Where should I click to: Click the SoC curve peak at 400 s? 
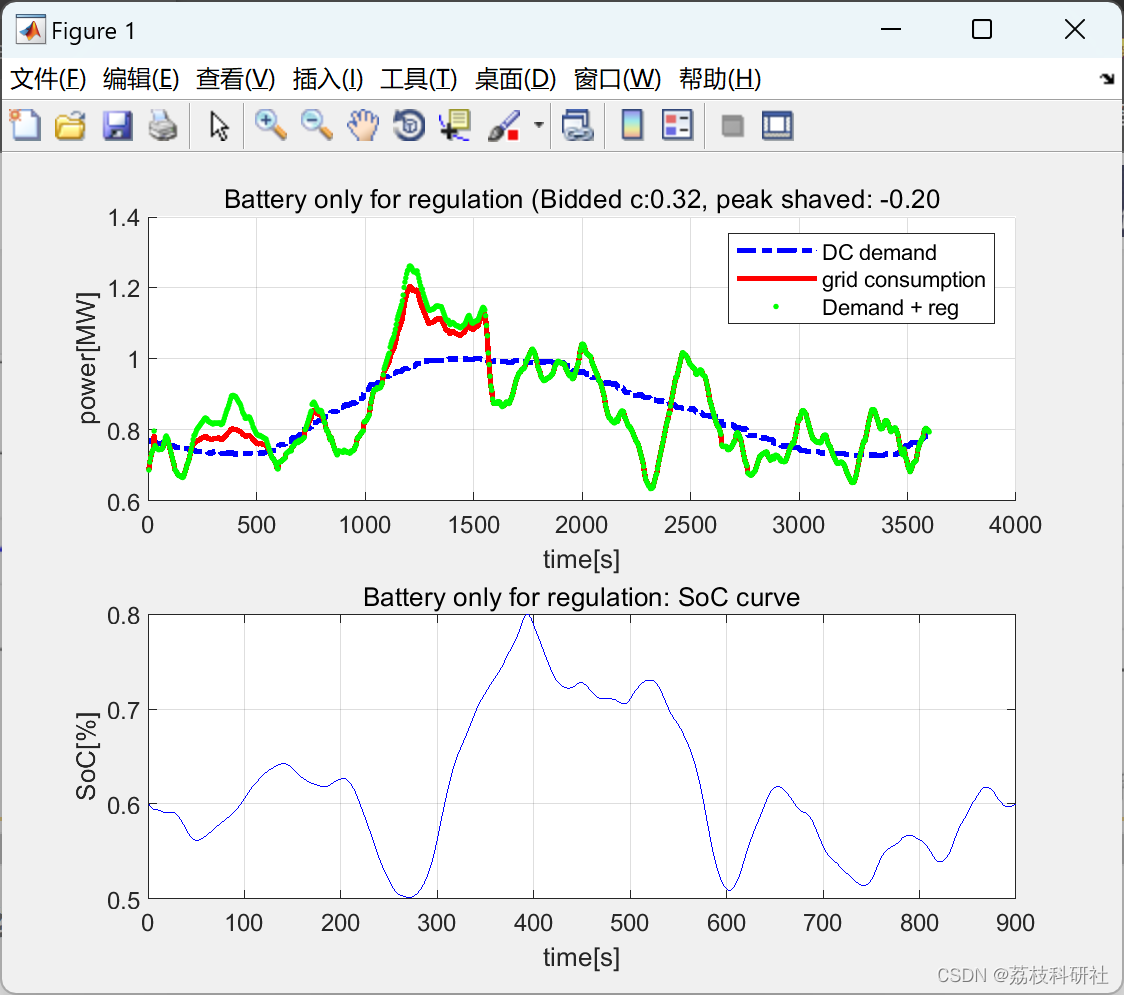click(x=528, y=616)
